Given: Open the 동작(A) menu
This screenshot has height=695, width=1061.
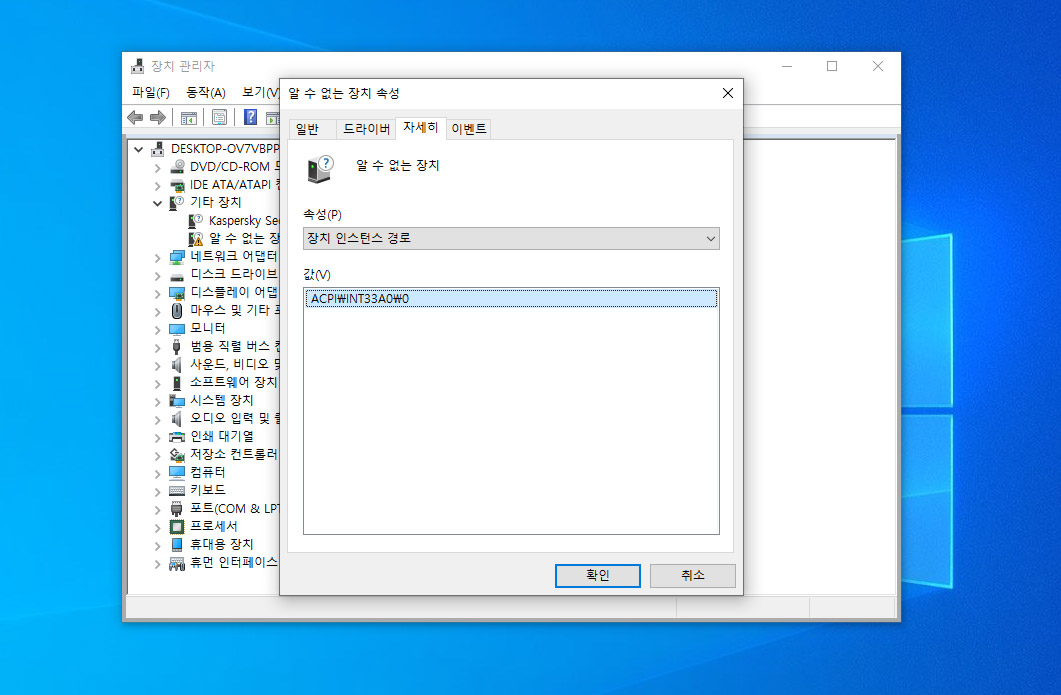Looking at the screenshot, I should (x=206, y=92).
